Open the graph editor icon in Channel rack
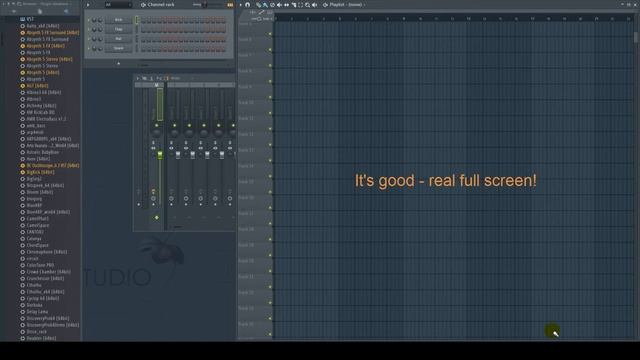This screenshot has width=640, height=360. point(230,4)
